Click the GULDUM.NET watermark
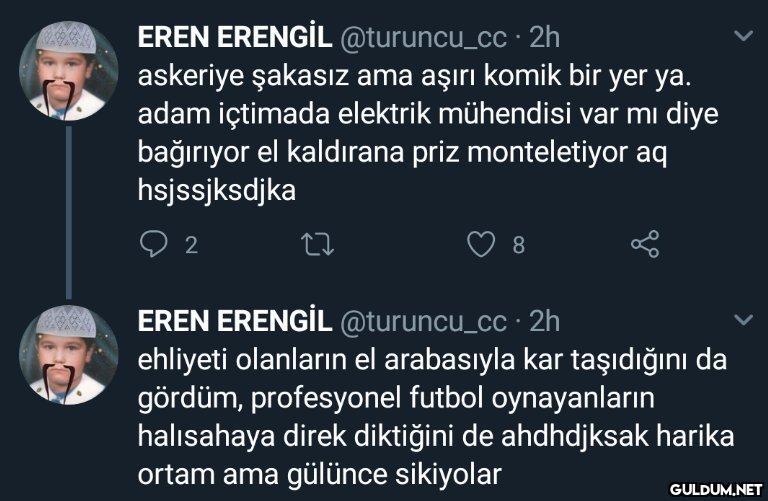 pyautogui.click(x=715, y=489)
